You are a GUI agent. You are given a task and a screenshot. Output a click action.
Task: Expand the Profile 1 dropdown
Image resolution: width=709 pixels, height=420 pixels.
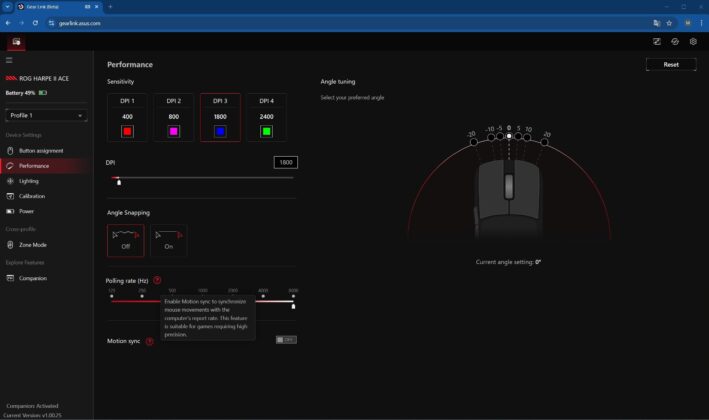pyautogui.click(x=46, y=115)
